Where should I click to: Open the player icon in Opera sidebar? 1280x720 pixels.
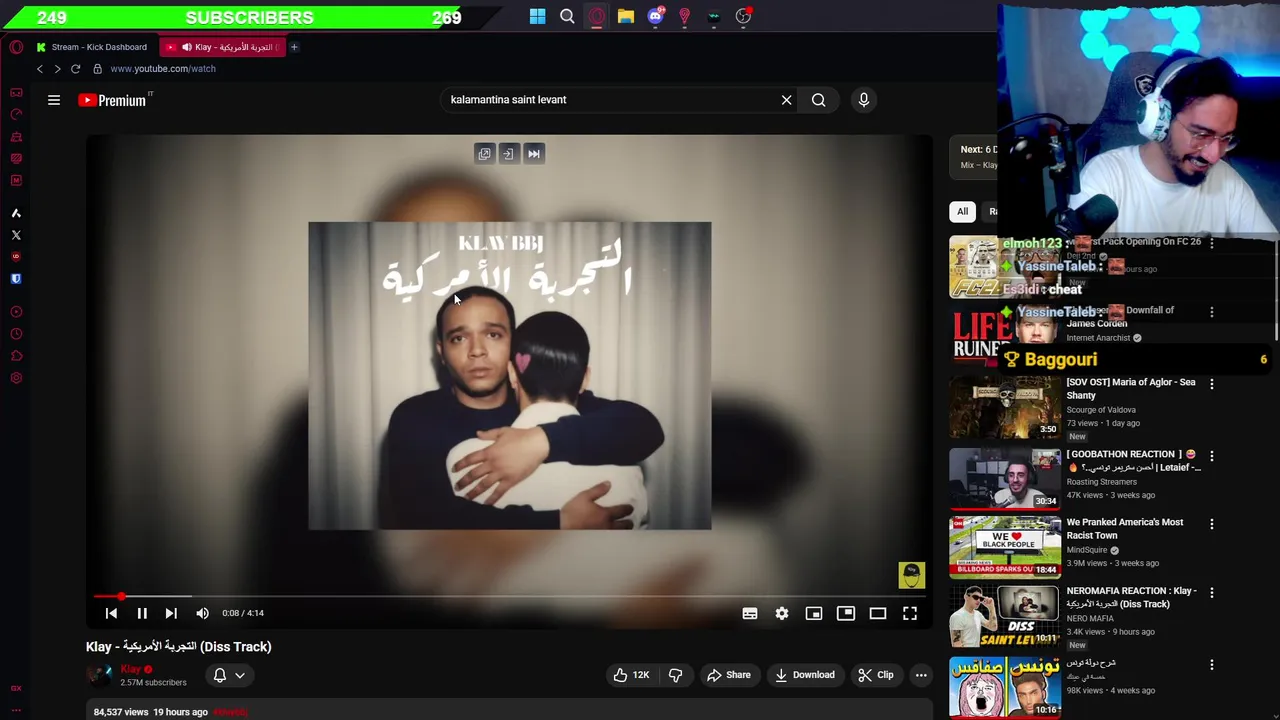(x=16, y=312)
